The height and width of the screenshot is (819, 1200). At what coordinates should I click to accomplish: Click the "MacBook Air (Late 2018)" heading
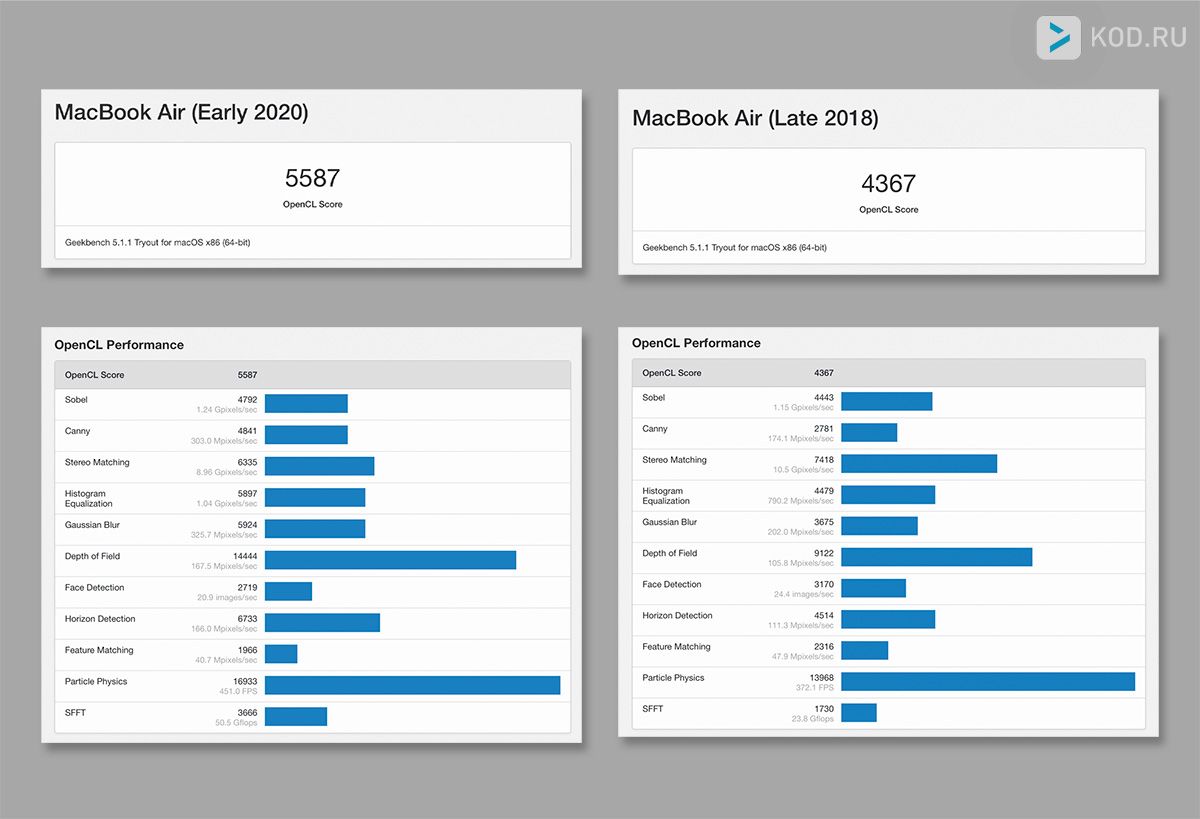pyautogui.click(x=755, y=118)
